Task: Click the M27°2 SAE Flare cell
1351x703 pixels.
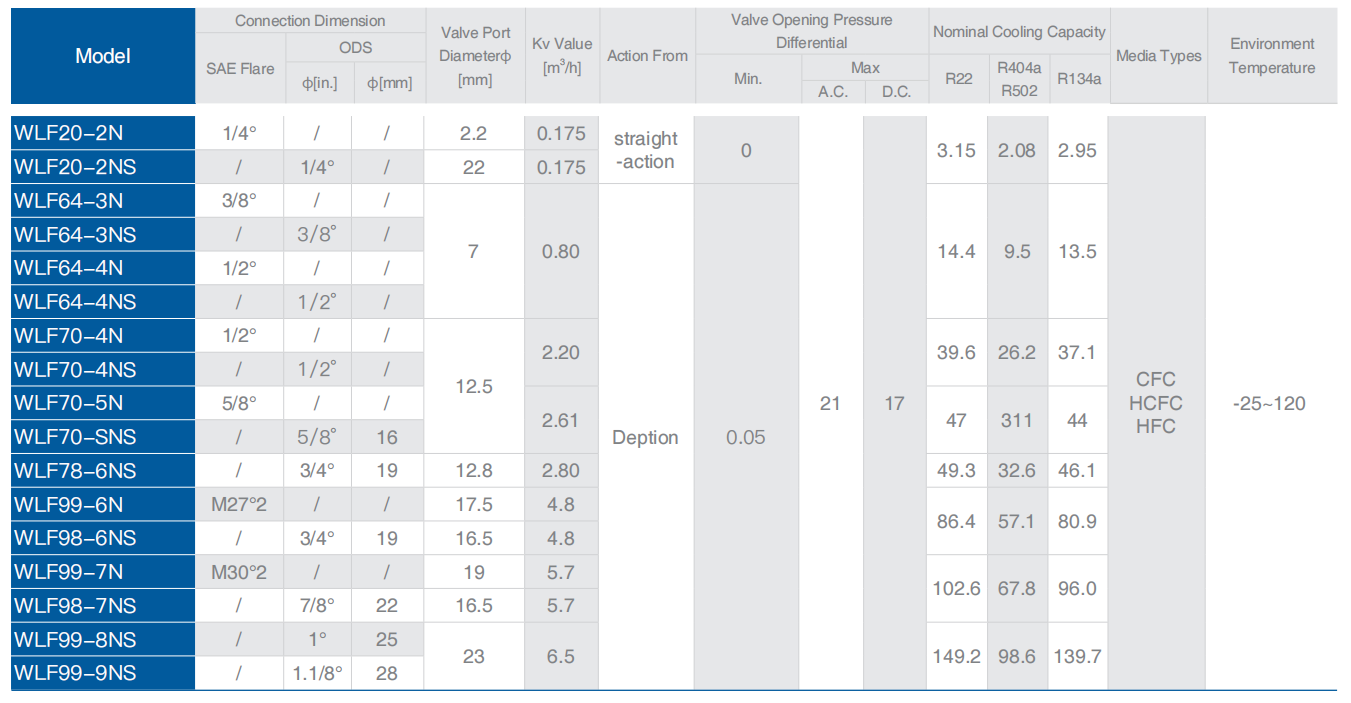Action: click(x=239, y=505)
